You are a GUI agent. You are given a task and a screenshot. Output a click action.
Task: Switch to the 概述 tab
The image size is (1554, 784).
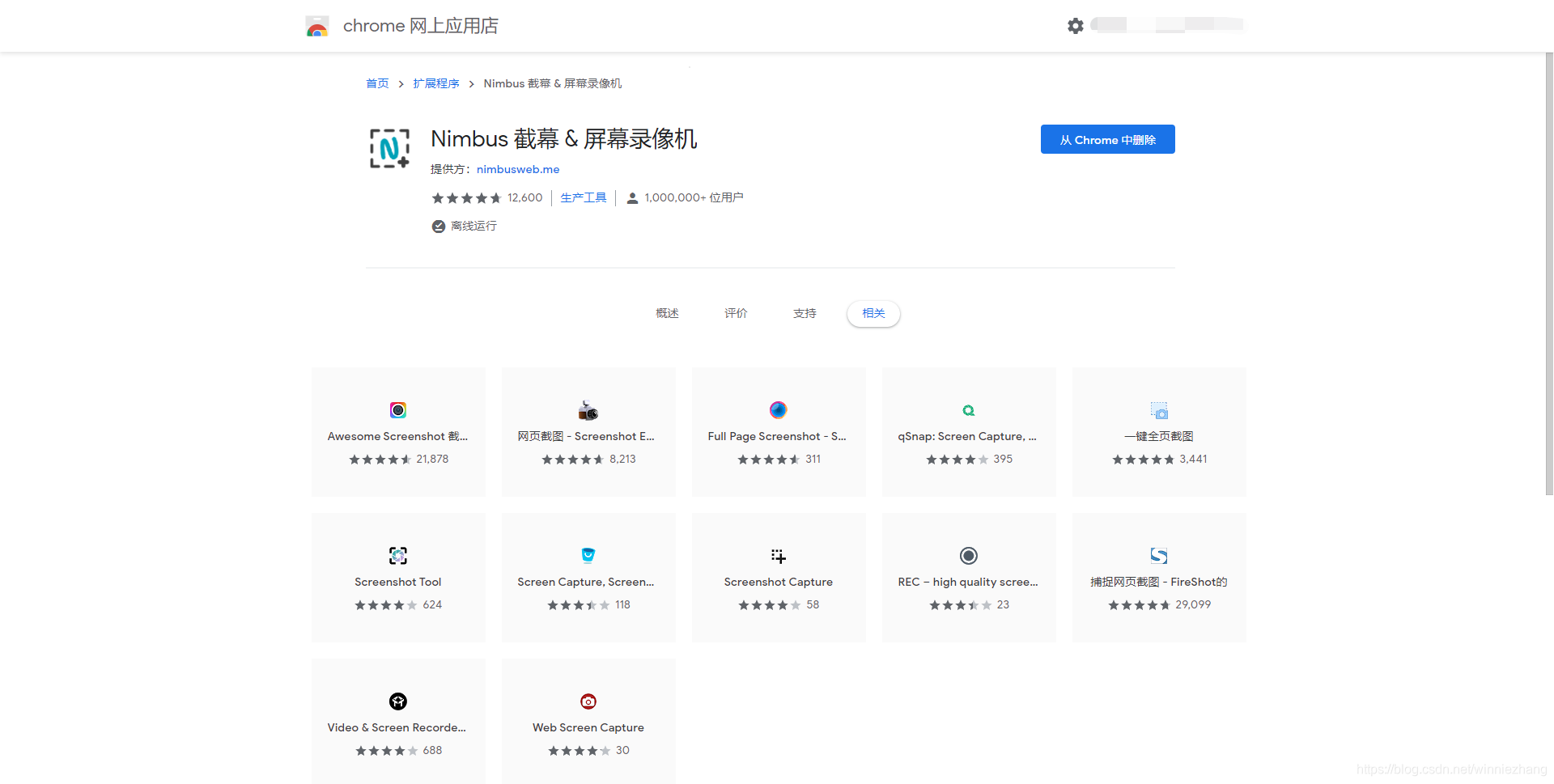(667, 313)
